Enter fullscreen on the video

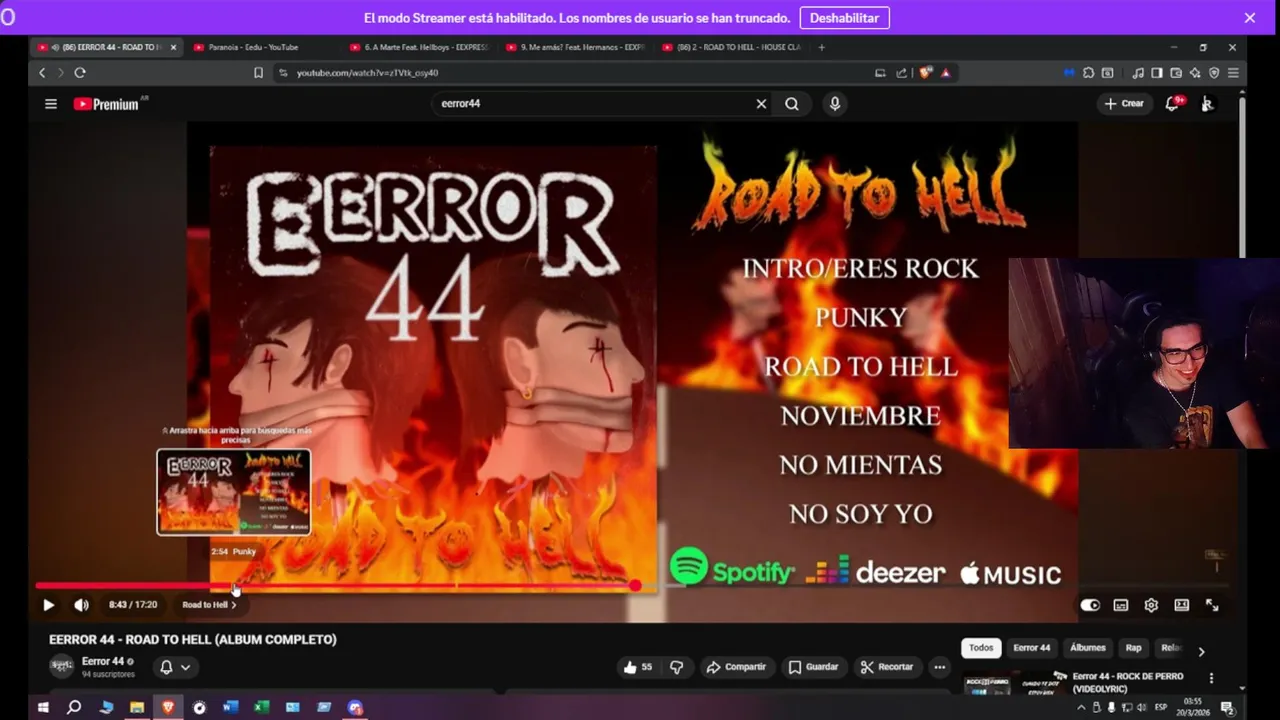(x=1212, y=605)
